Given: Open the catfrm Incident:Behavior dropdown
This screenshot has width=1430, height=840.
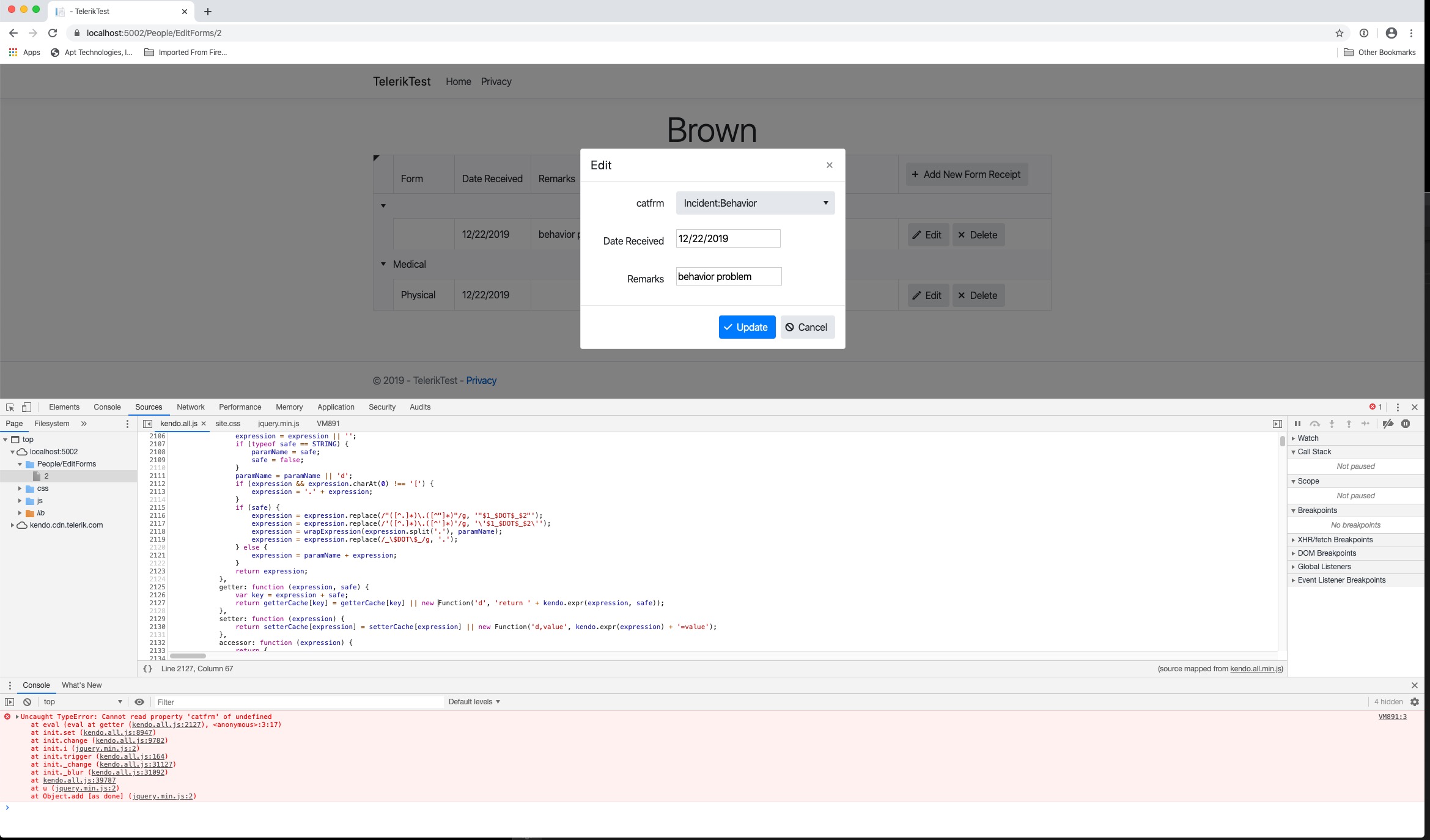Looking at the screenshot, I should click(755, 203).
